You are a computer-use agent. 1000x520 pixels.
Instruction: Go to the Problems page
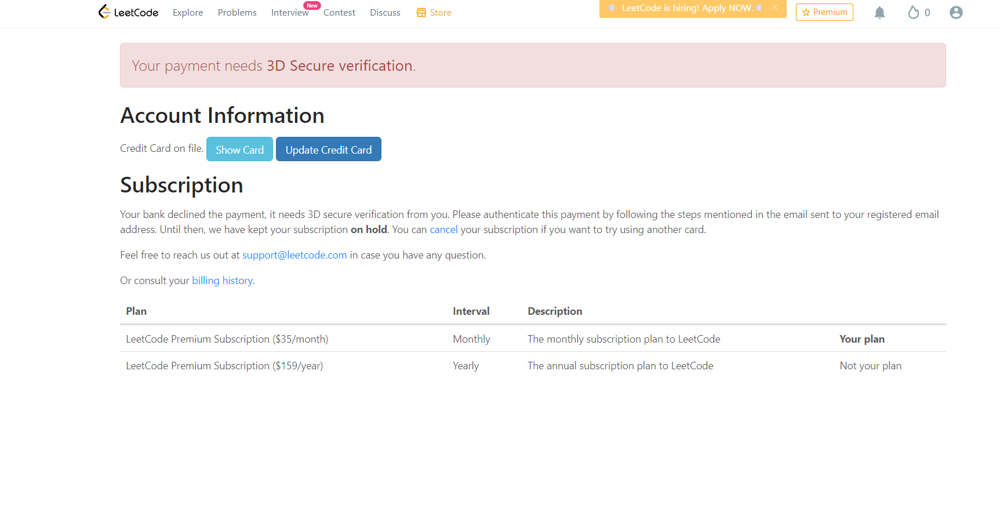237,13
